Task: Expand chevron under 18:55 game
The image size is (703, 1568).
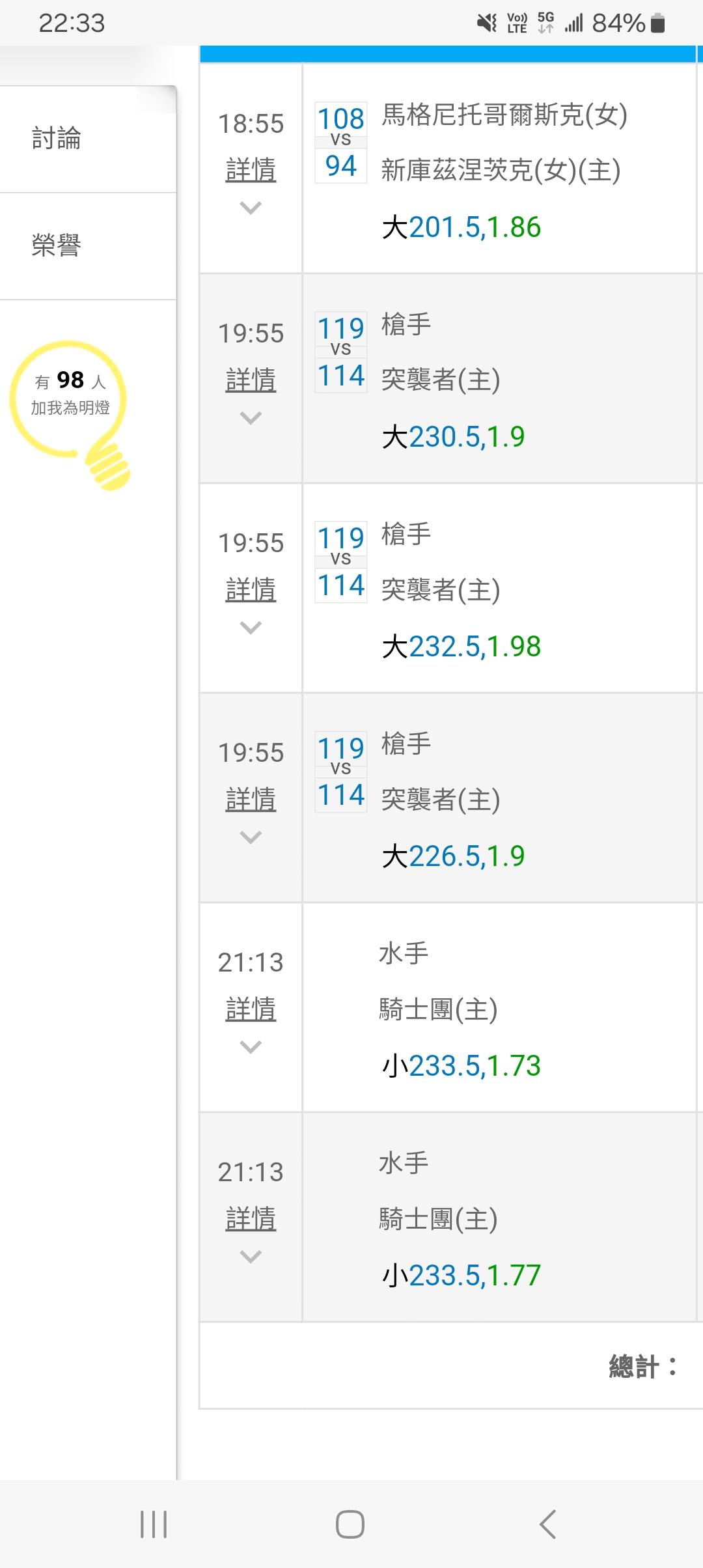Action: click(x=251, y=208)
